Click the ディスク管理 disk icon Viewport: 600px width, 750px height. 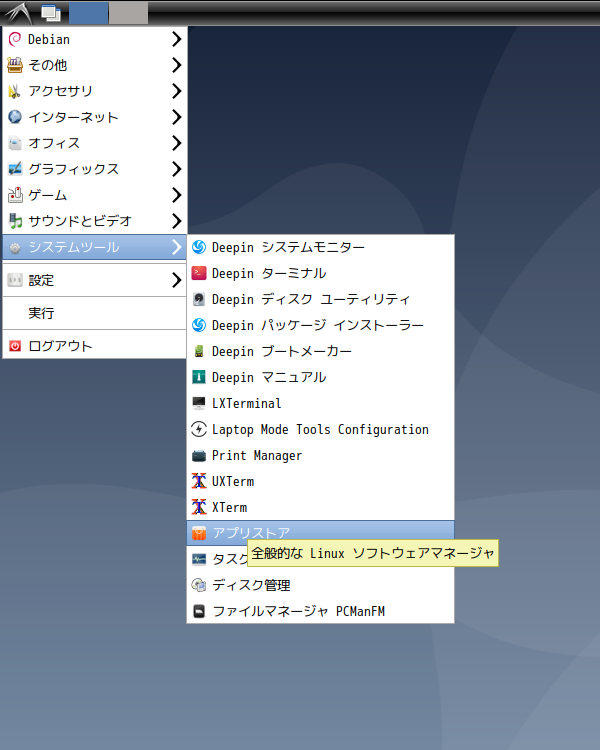coord(199,585)
